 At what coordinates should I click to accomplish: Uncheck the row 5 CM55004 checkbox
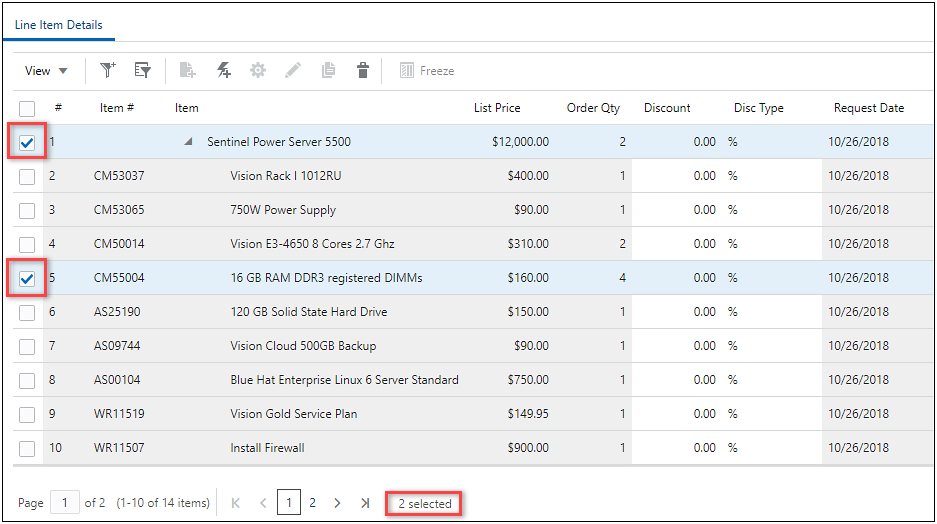27,279
